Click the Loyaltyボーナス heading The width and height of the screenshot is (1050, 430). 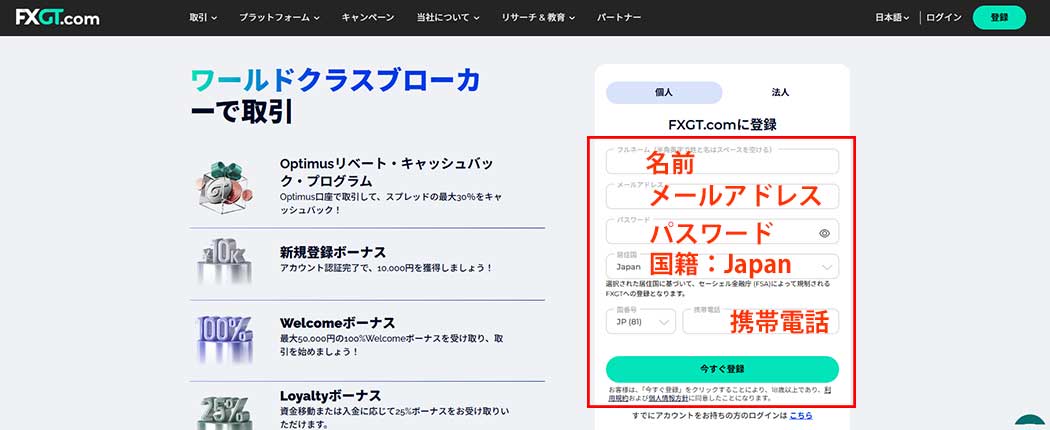331,395
